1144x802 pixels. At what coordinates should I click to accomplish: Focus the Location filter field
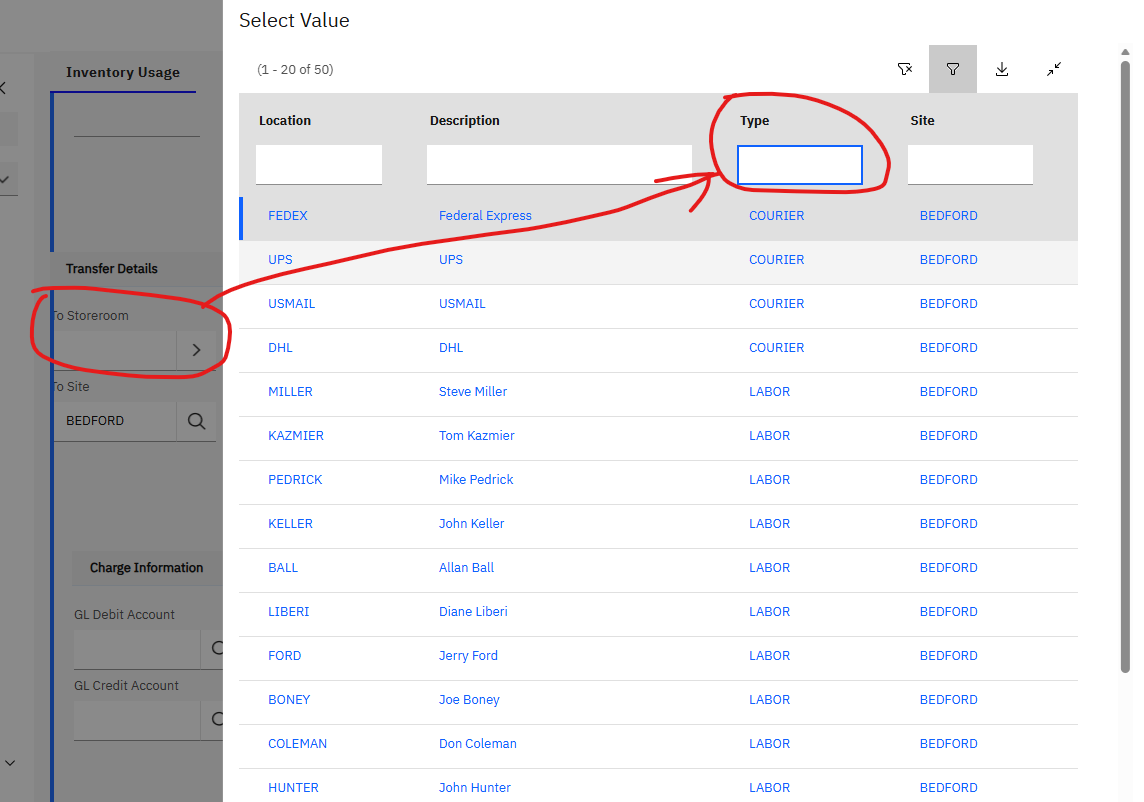tap(318, 165)
